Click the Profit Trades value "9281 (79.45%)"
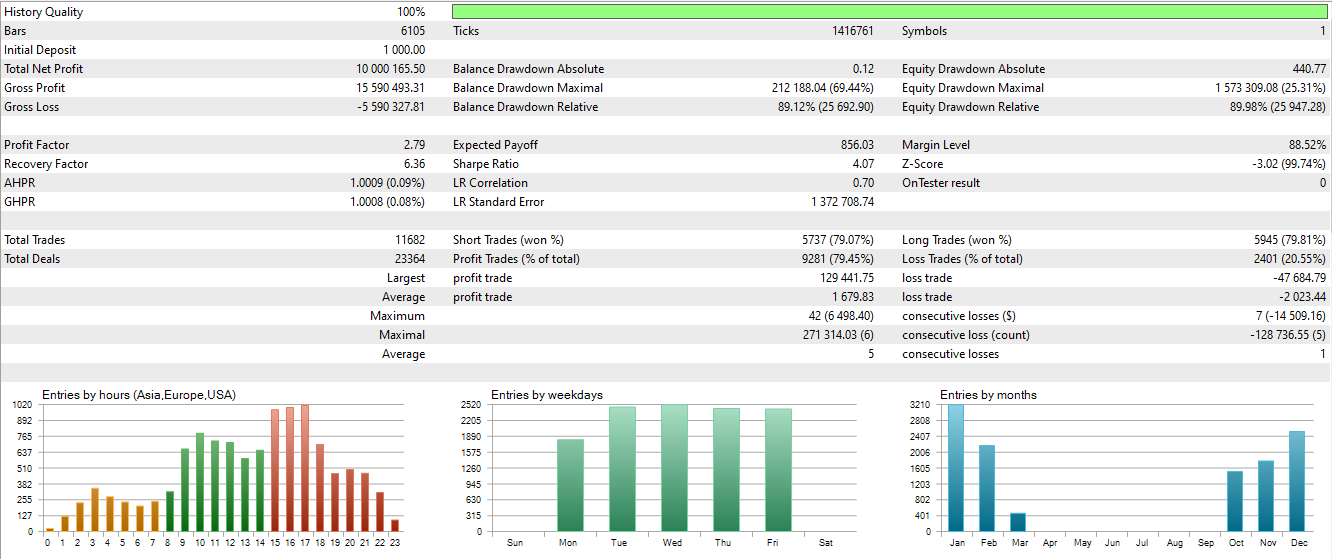 coord(838,259)
